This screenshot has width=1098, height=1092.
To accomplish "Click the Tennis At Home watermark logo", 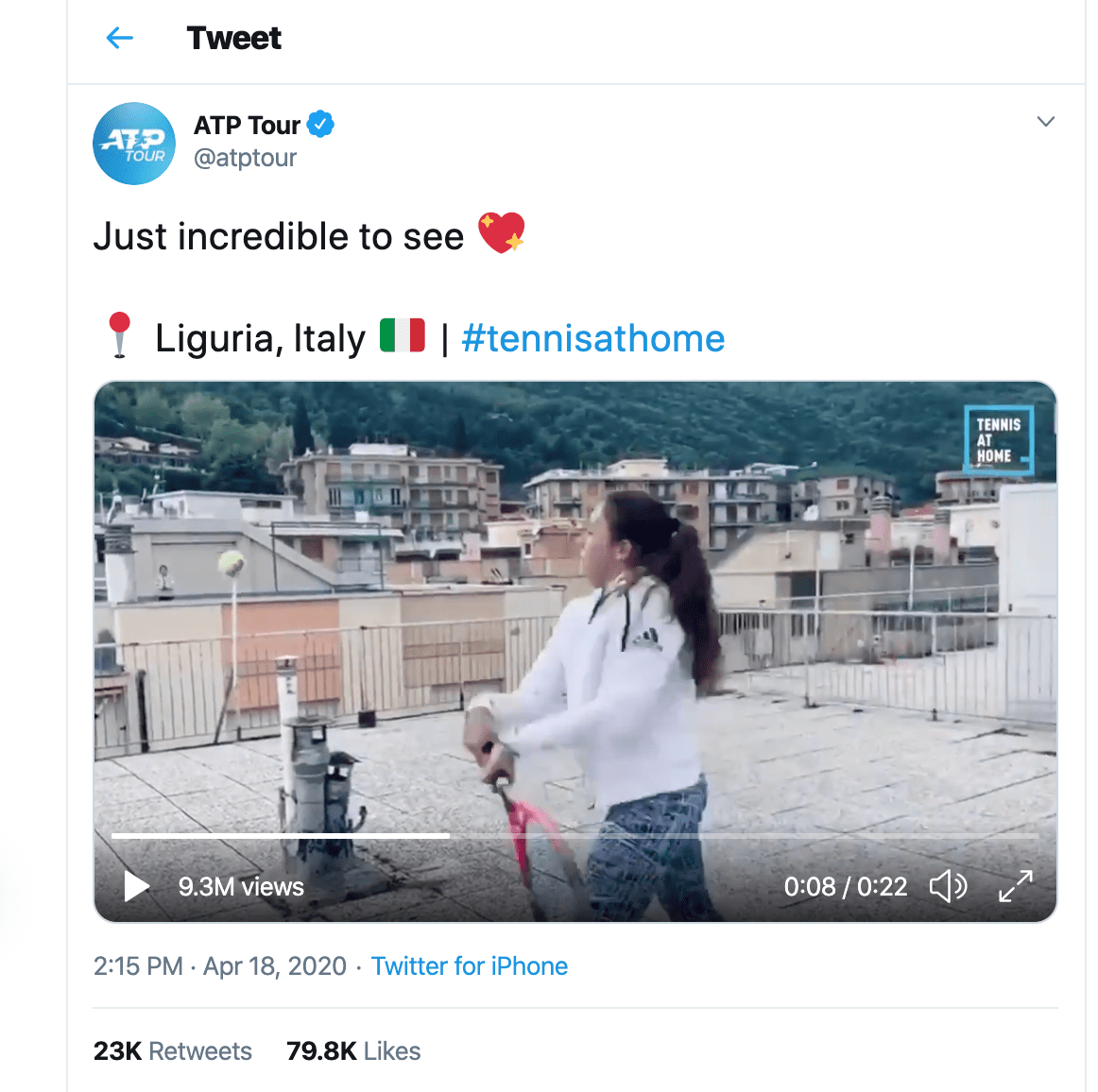I will [998, 440].
